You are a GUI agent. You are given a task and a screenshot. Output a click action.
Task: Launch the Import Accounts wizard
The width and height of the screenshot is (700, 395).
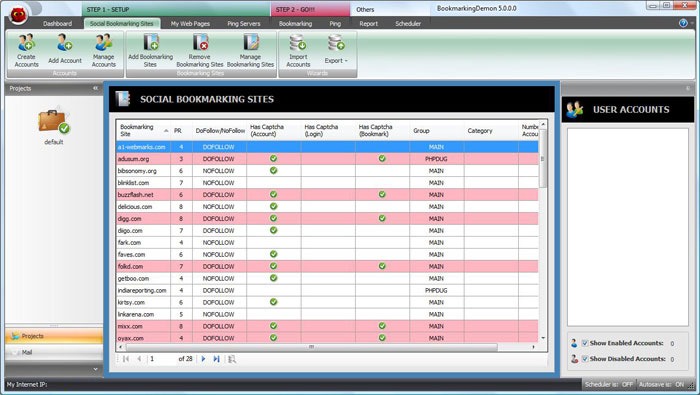(x=298, y=51)
